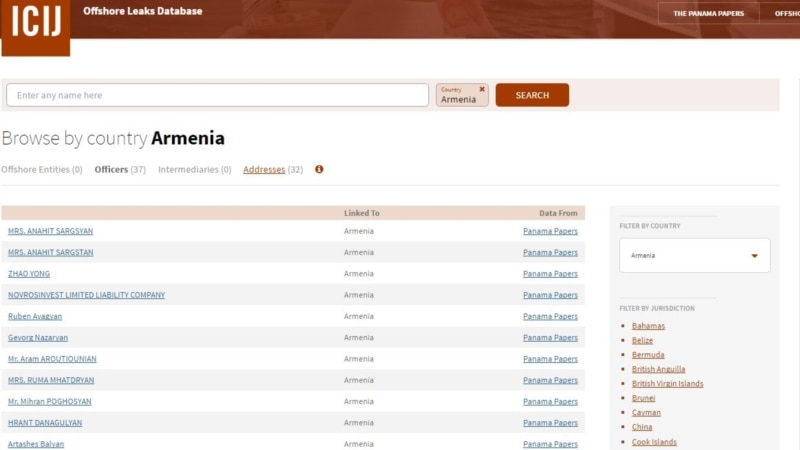Filter by British Virgin Islands jurisdiction
The width and height of the screenshot is (800, 450).
pos(667,384)
